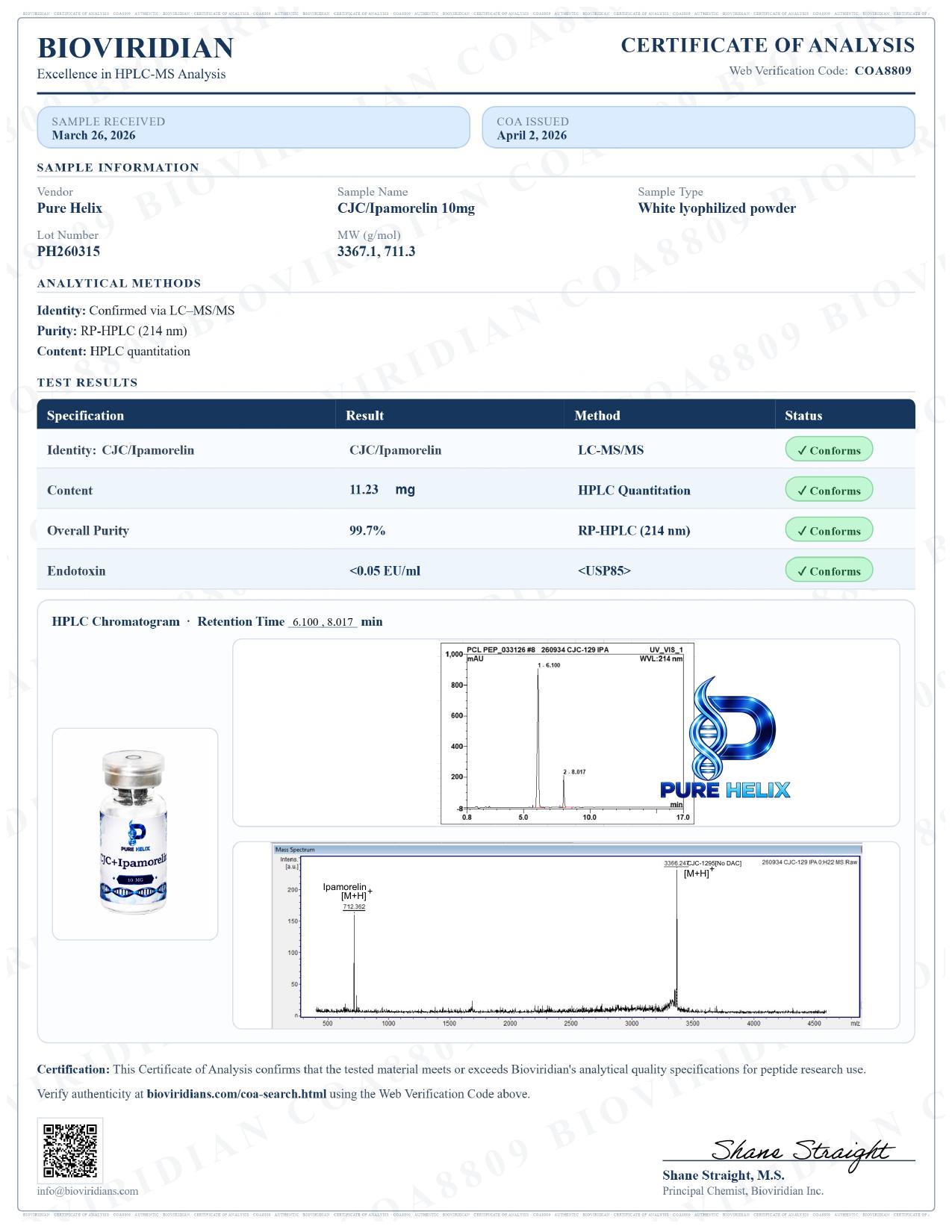The height and width of the screenshot is (1232, 952).
Task: Click the Certification statement paragraph
Action: tap(452, 1070)
